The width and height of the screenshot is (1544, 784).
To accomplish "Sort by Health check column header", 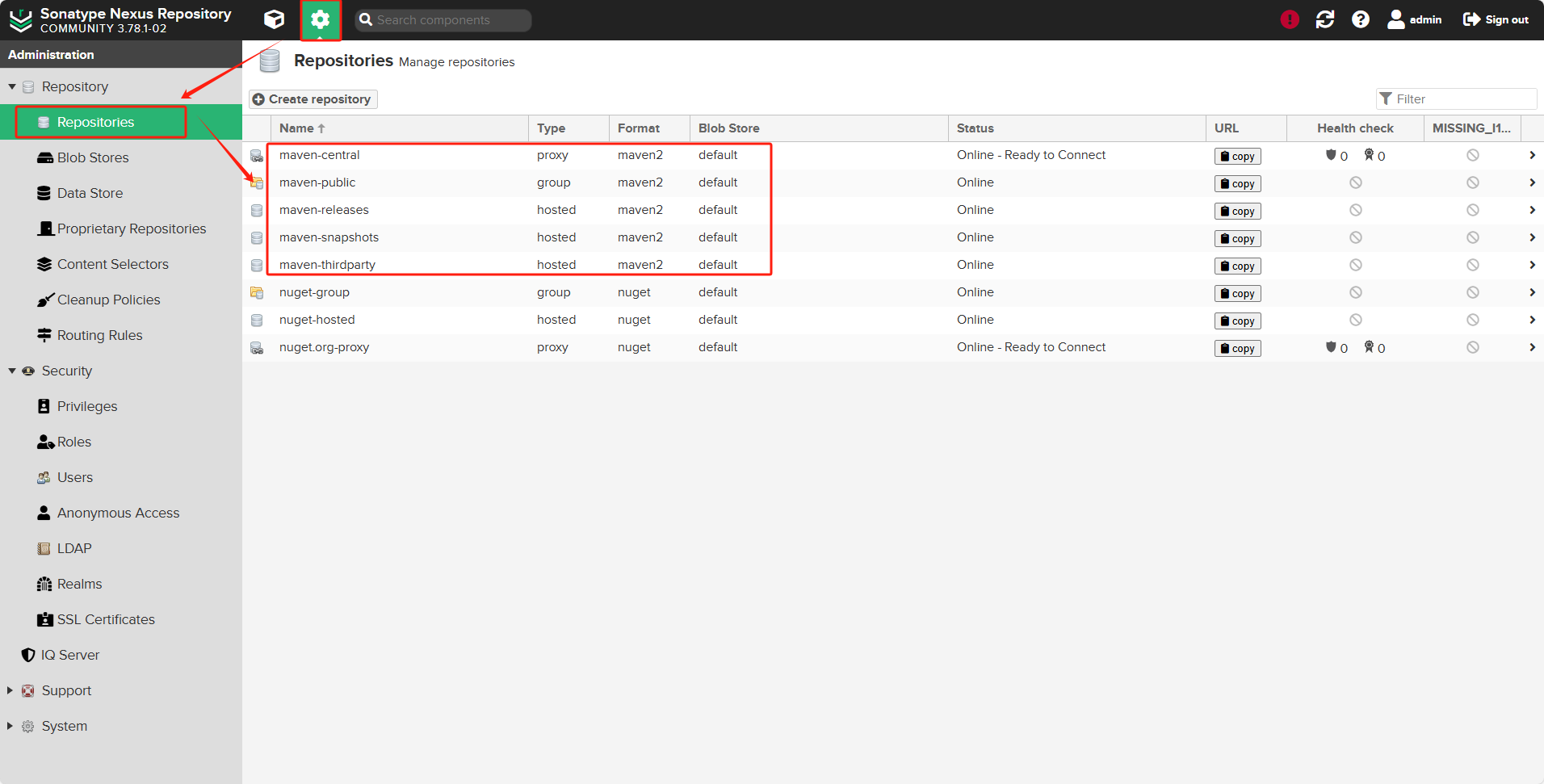I will (1355, 128).
